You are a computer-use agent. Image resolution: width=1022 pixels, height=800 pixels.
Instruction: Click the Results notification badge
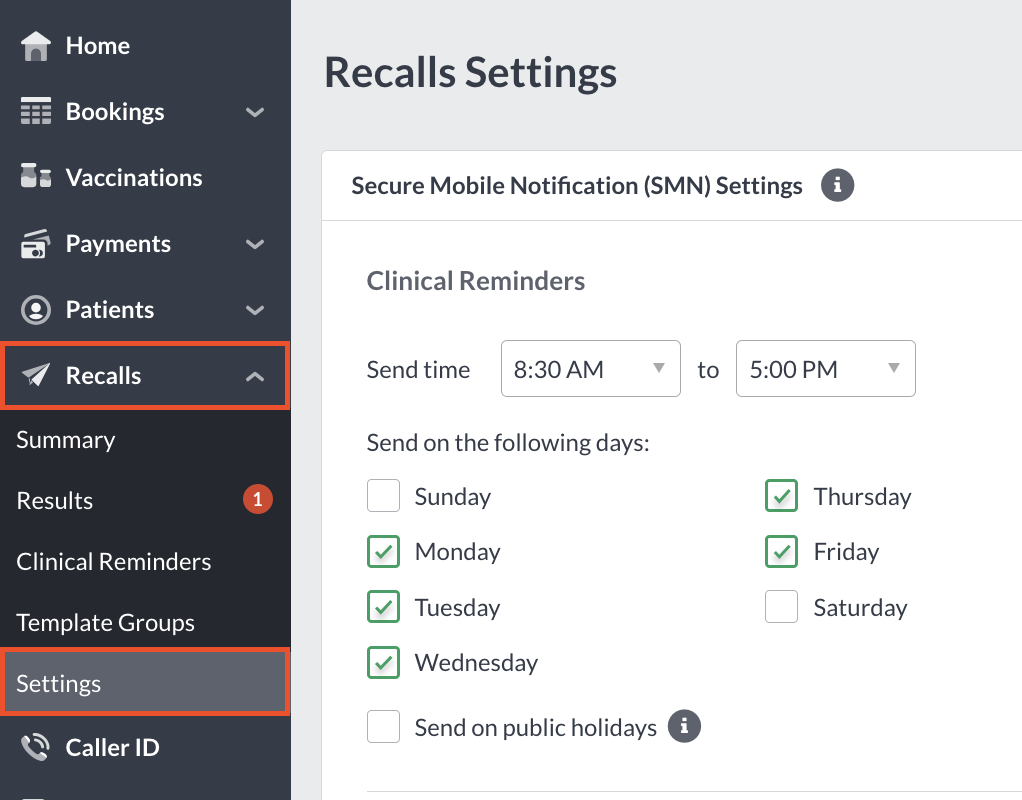257,499
